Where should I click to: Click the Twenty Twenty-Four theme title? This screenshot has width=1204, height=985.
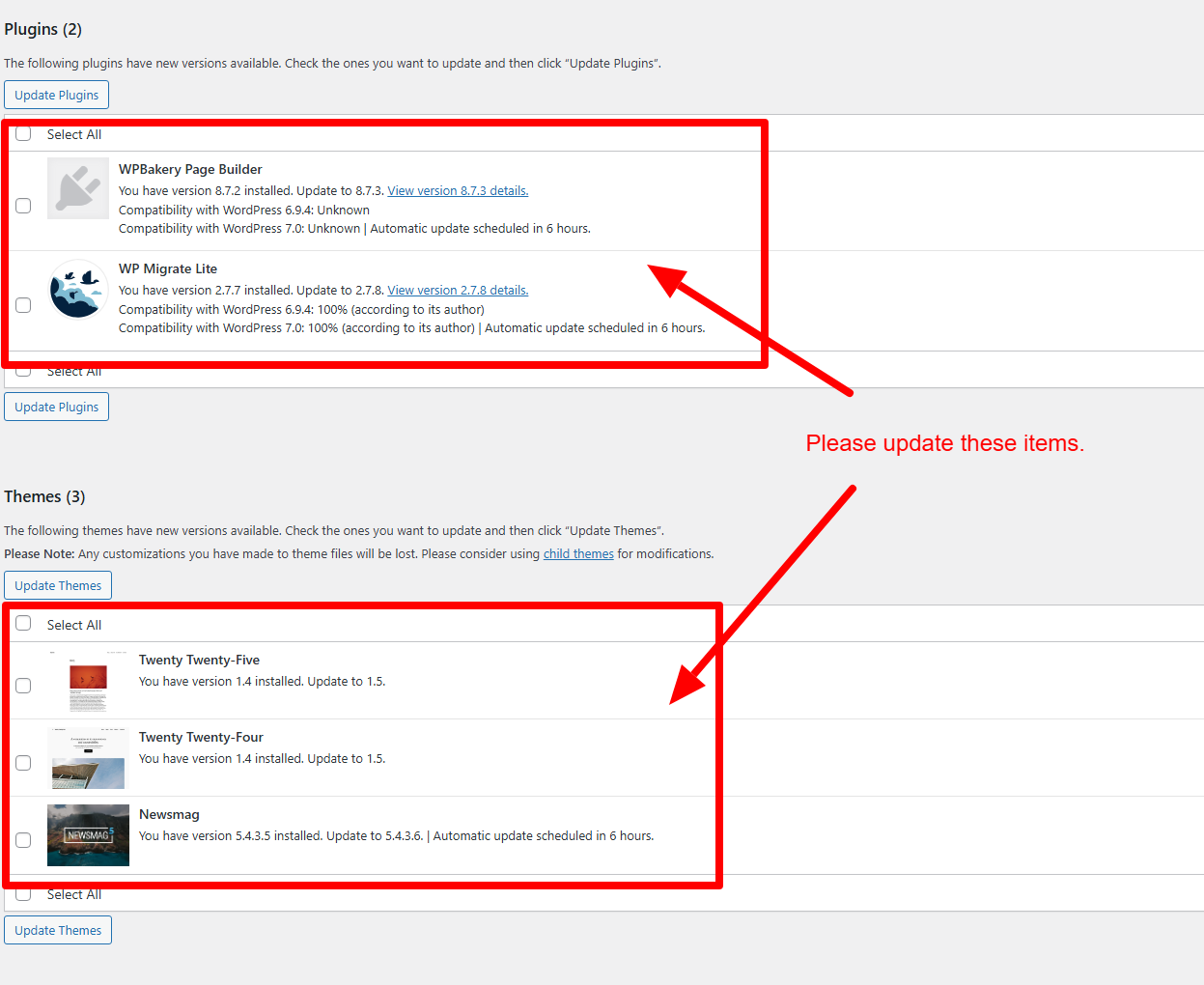[x=201, y=738]
